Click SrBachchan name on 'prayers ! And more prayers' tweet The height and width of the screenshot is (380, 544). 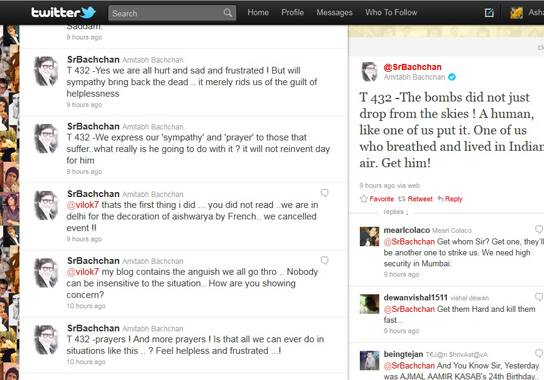(93, 328)
